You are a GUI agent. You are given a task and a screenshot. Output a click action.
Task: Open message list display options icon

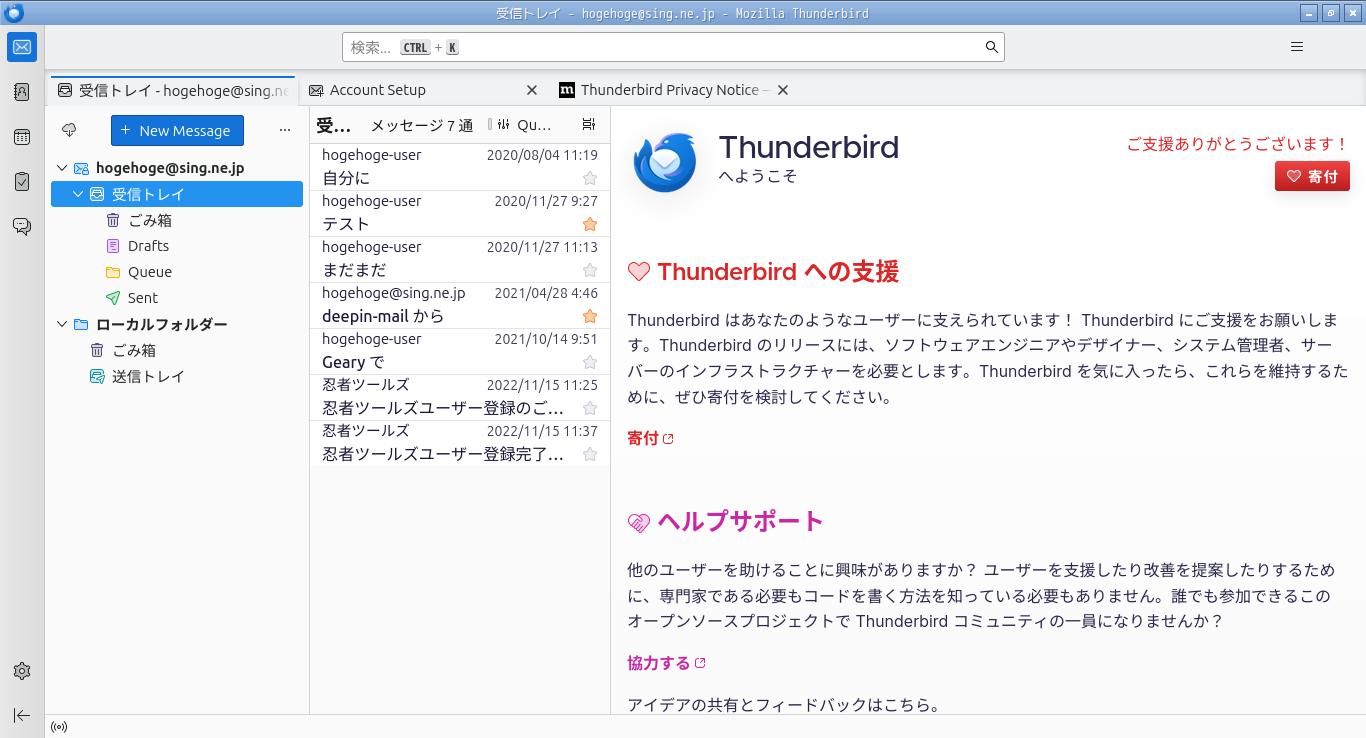point(588,125)
